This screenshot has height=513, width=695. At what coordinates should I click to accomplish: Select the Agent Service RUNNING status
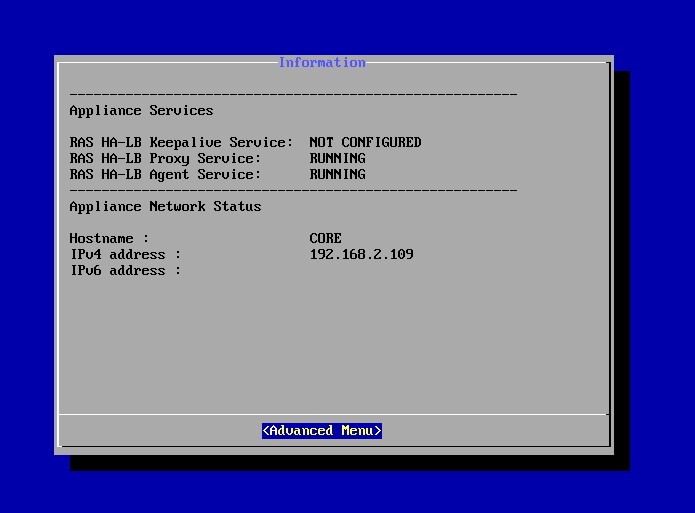coord(337,174)
